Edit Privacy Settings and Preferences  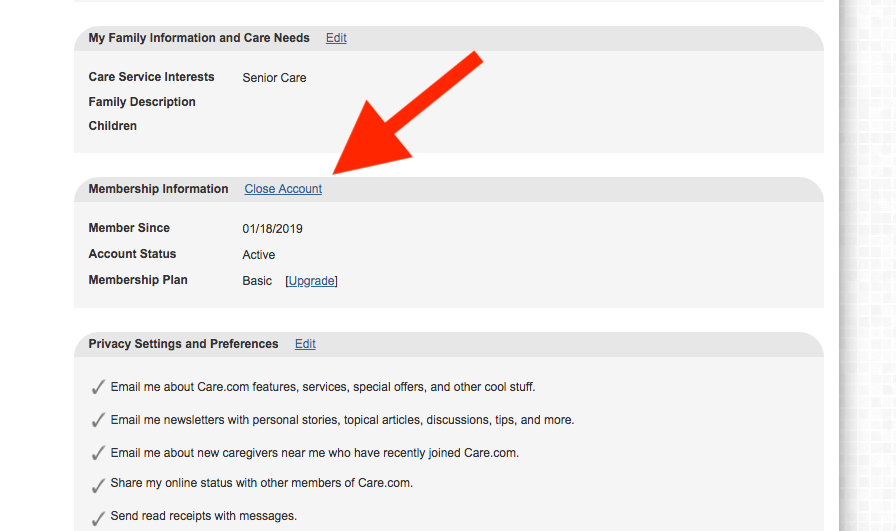coord(305,344)
